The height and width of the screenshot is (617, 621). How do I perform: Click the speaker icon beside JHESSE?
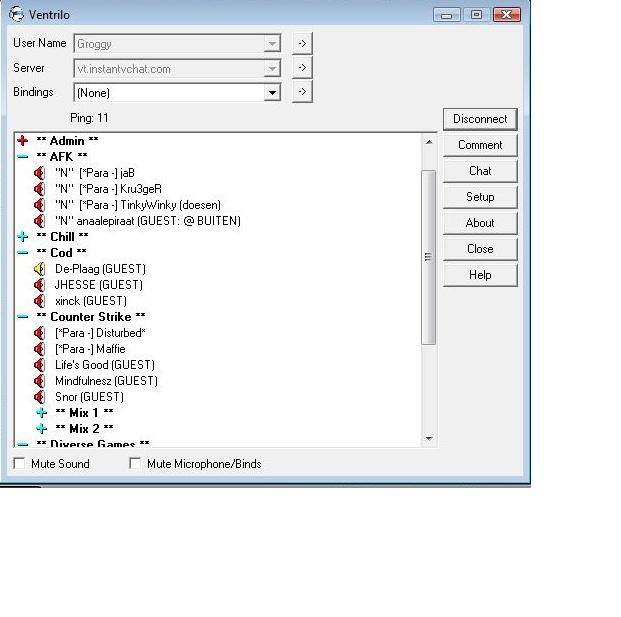(x=40, y=285)
